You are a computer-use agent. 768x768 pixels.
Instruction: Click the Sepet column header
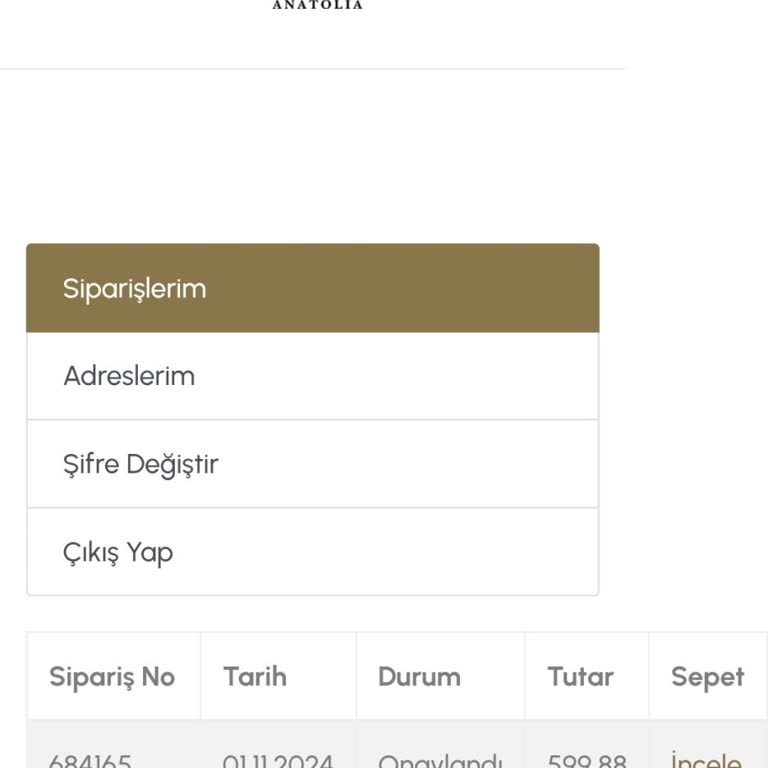coord(707,677)
